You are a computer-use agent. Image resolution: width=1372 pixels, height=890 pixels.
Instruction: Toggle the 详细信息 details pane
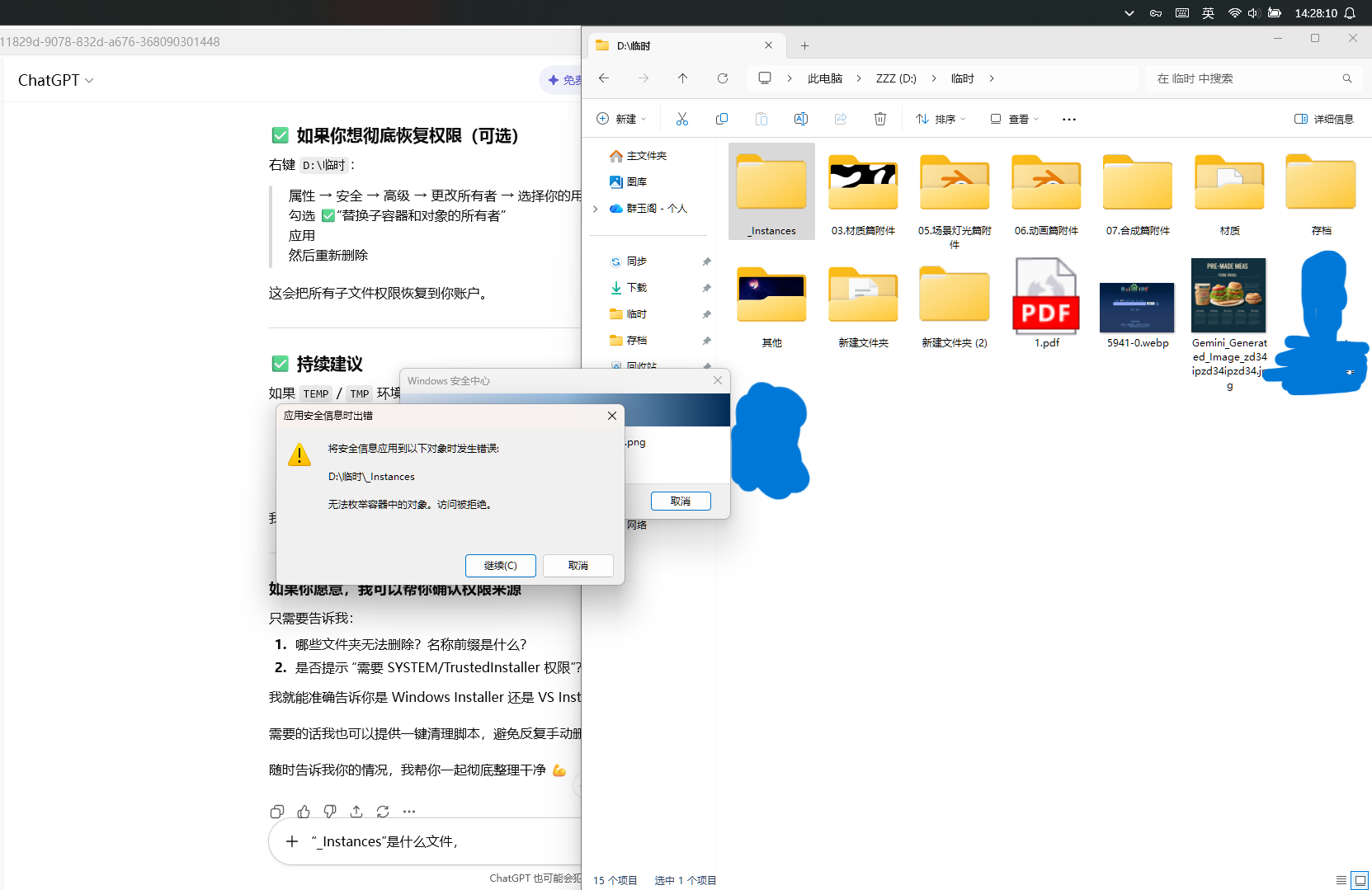(1324, 118)
